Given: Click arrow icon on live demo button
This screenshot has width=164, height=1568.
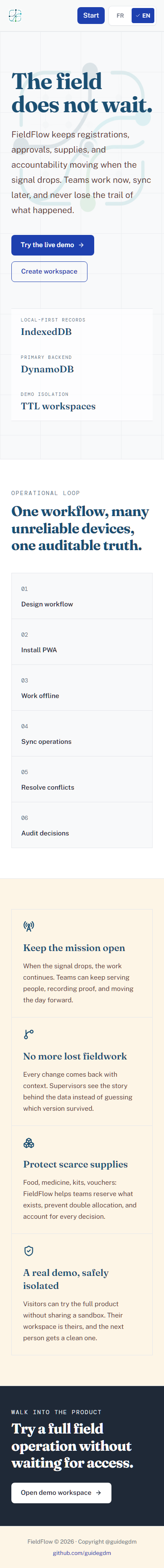Looking at the screenshot, I should coord(81,245).
